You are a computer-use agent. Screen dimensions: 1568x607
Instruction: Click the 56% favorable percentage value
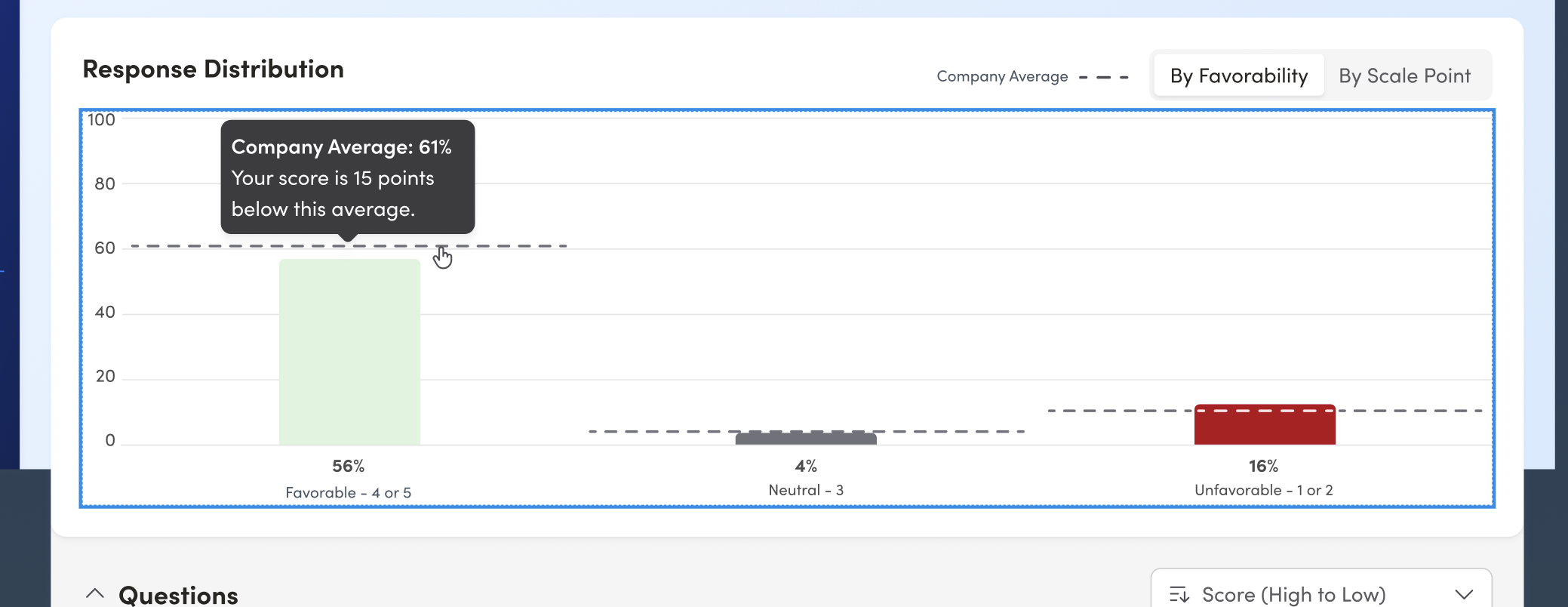click(x=349, y=466)
